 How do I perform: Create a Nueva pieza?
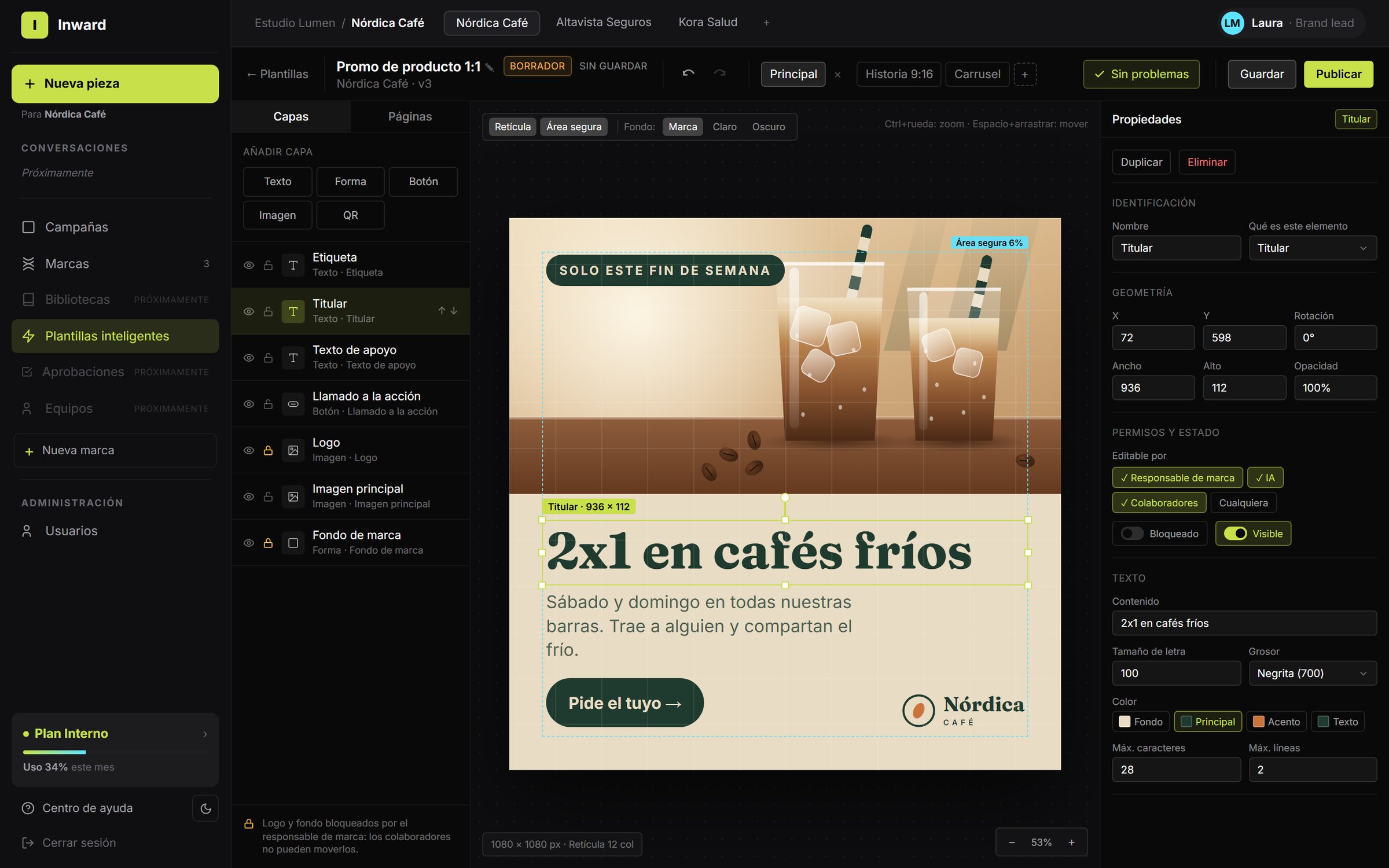(115, 83)
